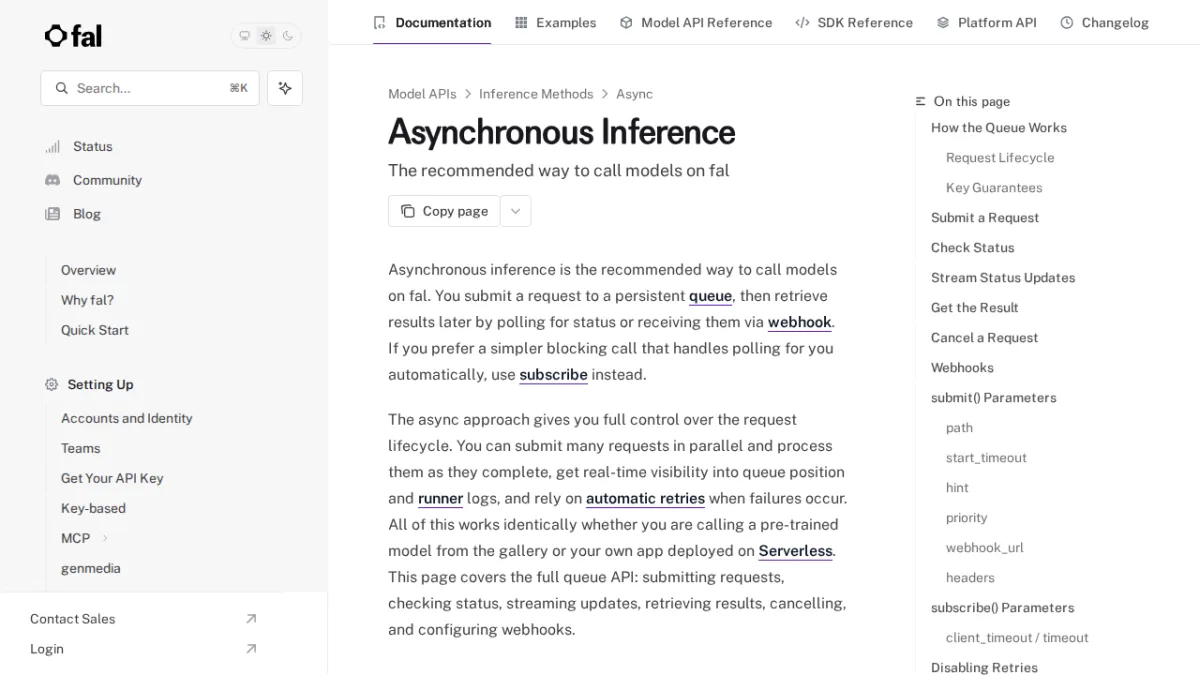Click the Login arrow icon
This screenshot has width=1200, height=675.
(x=251, y=649)
